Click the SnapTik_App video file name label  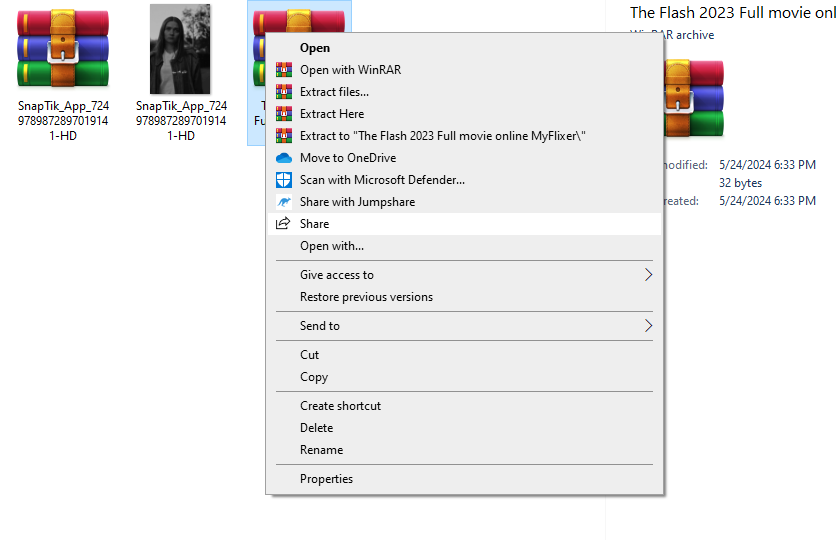[181, 121]
